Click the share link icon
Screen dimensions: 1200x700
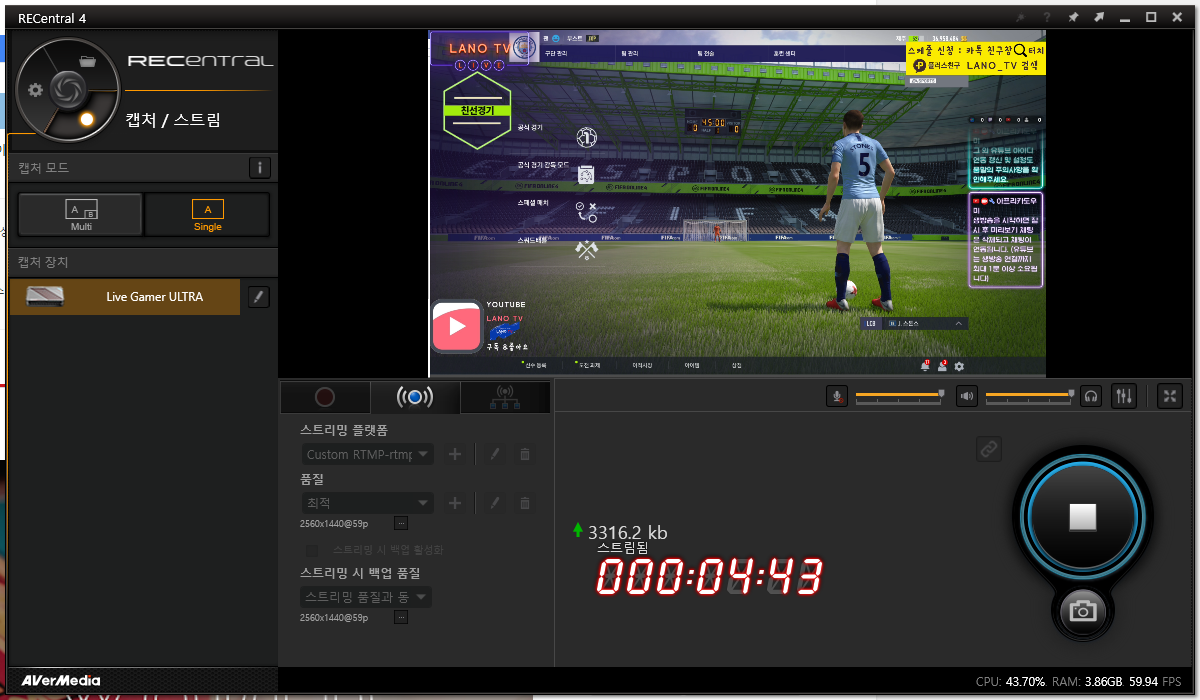coord(989,450)
